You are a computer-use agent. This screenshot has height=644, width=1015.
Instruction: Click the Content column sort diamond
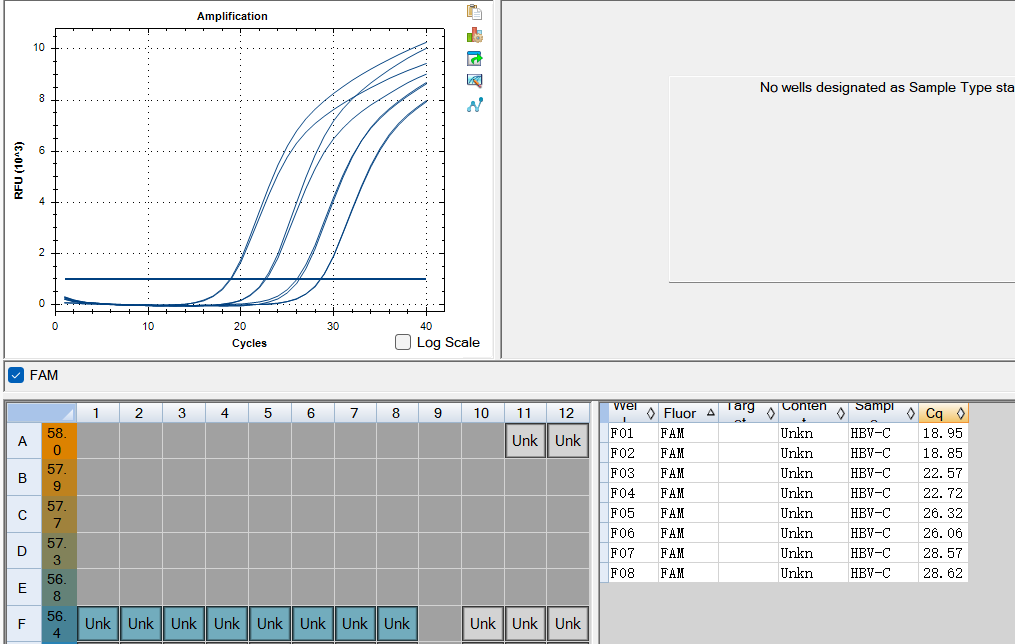(840, 413)
